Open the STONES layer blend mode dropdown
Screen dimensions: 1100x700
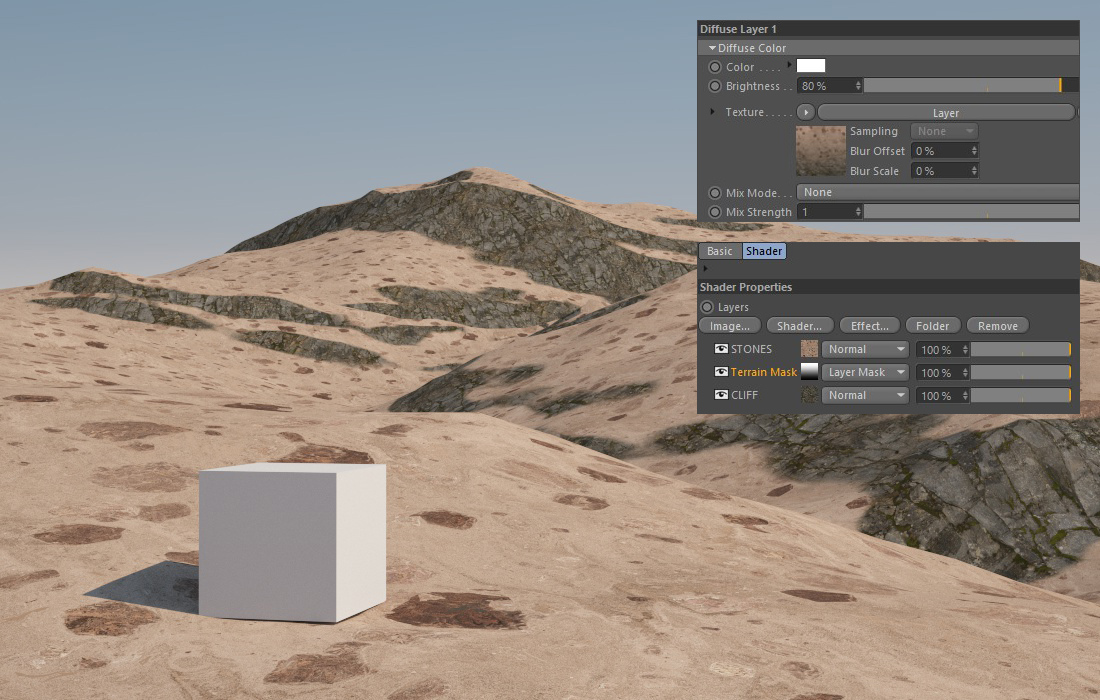click(x=865, y=349)
